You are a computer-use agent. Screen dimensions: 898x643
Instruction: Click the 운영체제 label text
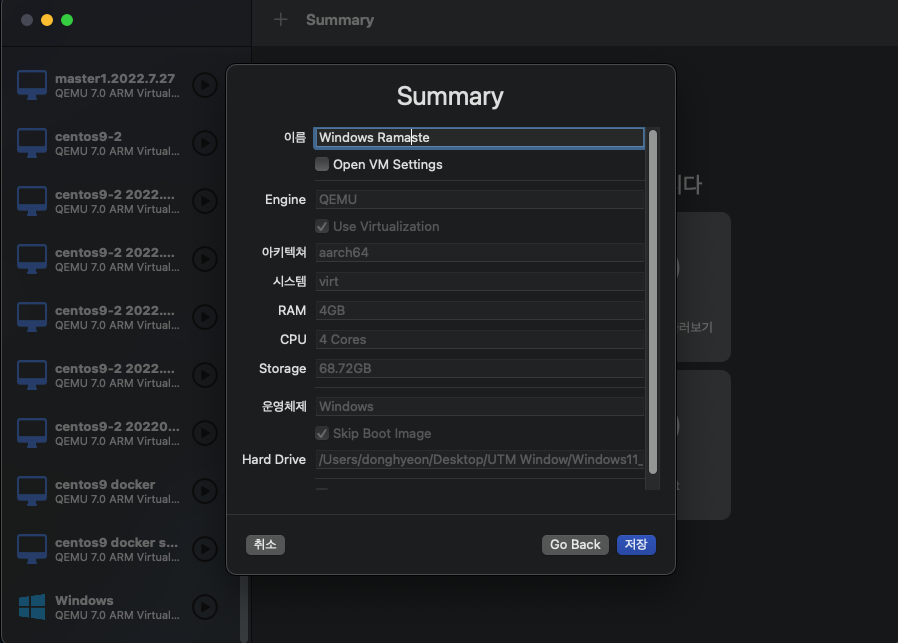284,407
